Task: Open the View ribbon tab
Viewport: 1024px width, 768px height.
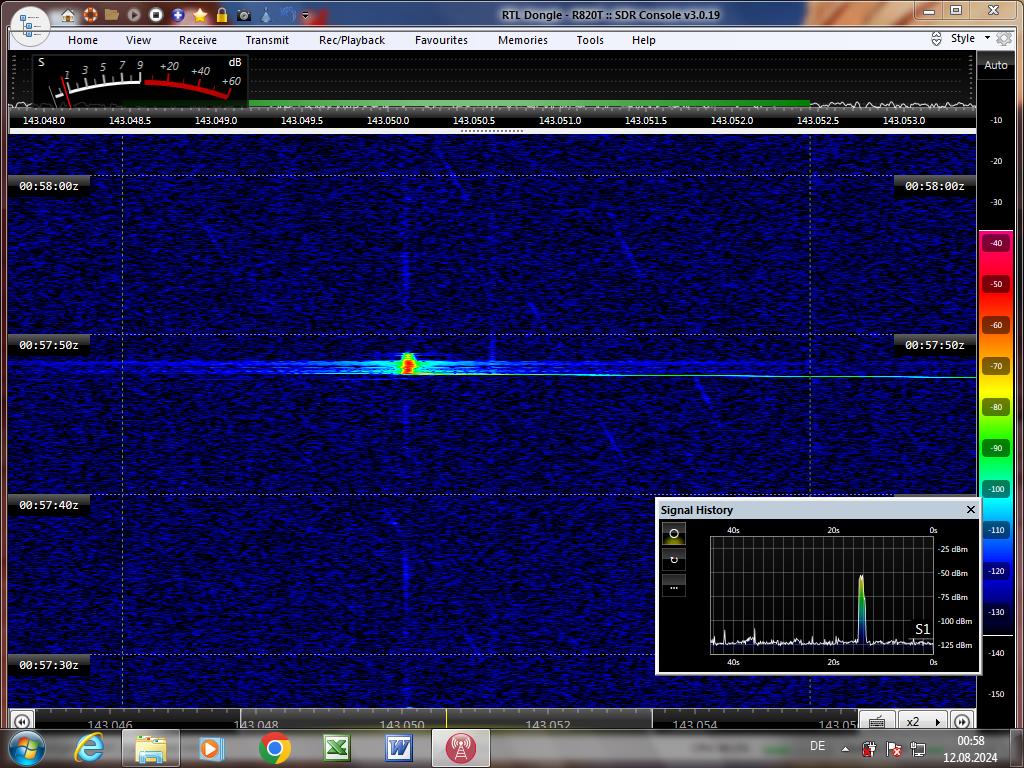Action: coord(138,40)
